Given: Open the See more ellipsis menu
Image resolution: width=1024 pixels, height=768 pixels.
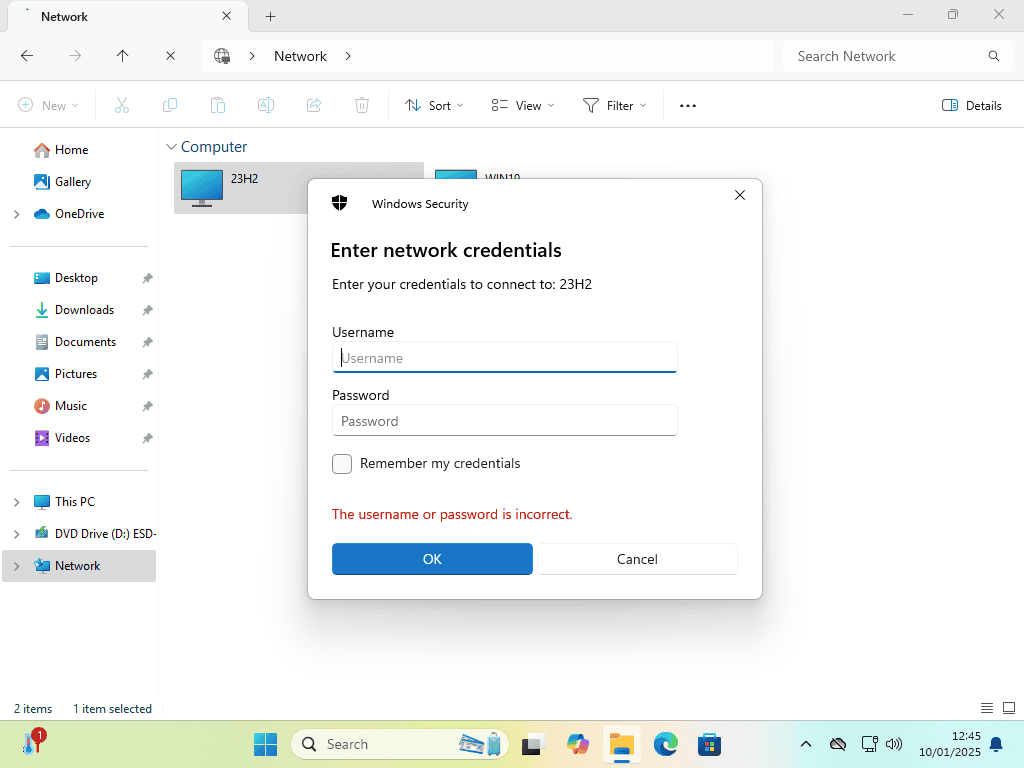Looking at the screenshot, I should [687, 106].
